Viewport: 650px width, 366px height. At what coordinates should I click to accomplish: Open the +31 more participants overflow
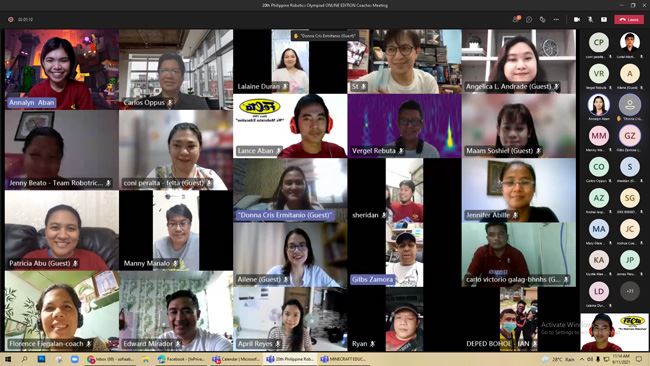tap(630, 291)
